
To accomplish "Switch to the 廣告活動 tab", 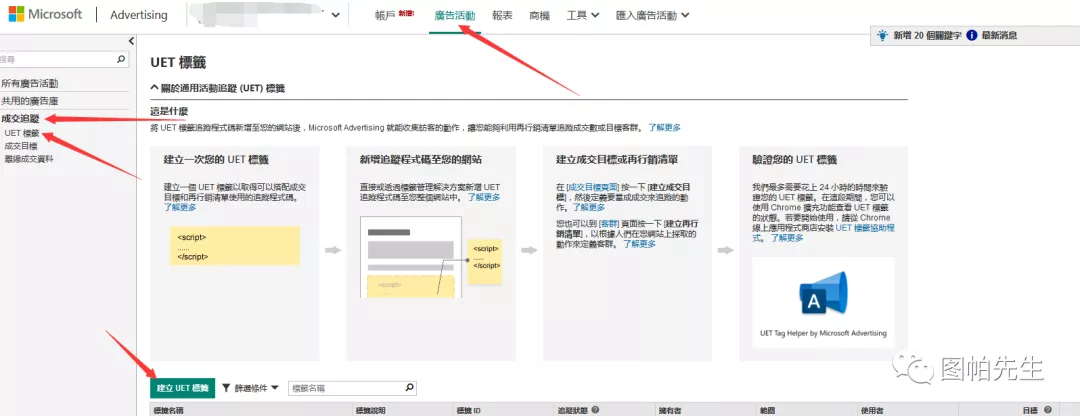I will 455,15.
